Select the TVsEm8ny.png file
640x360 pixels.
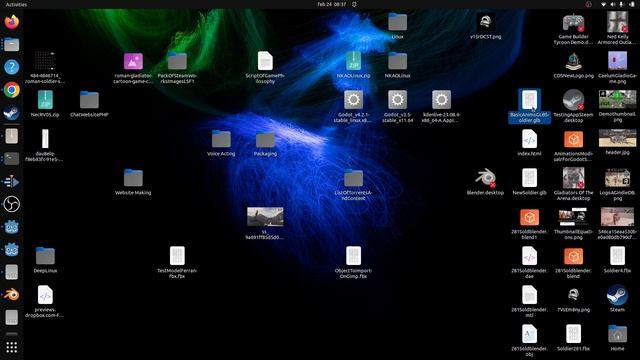573,300
